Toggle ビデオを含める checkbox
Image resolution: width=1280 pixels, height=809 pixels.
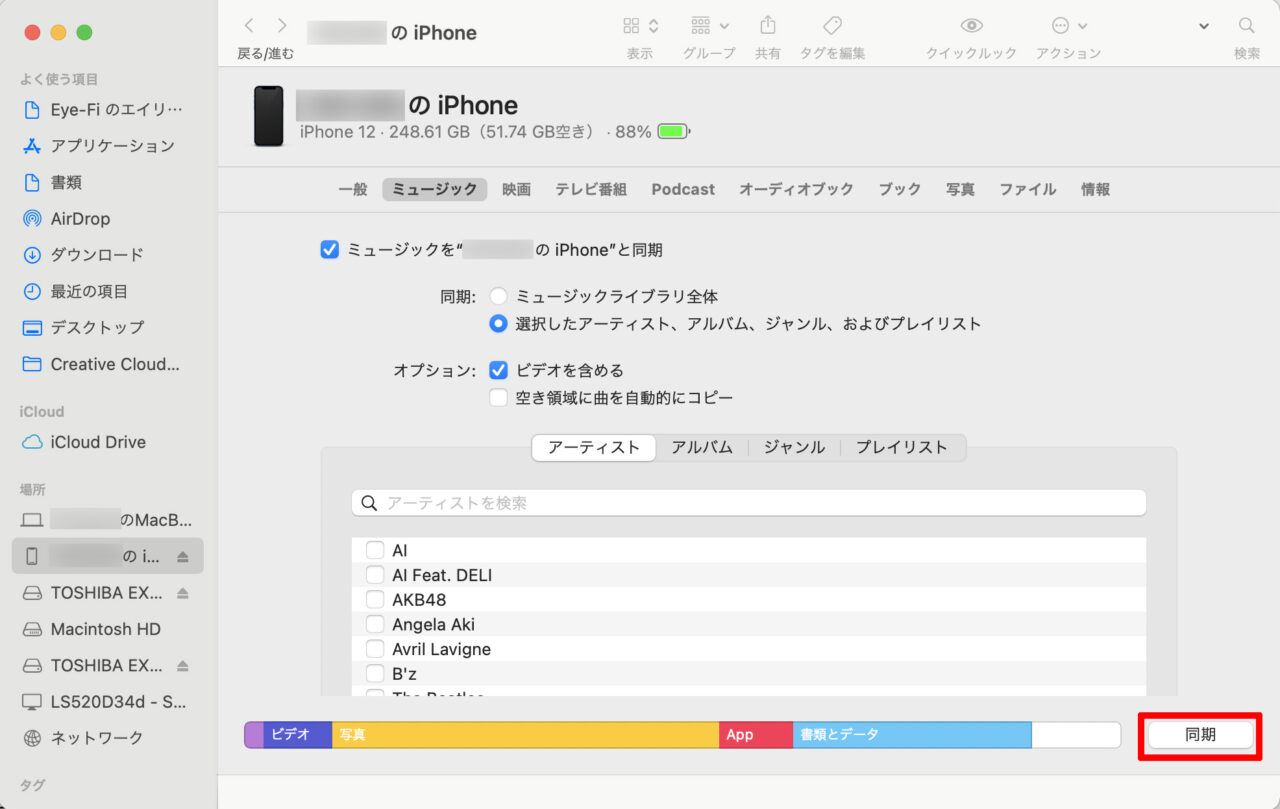[x=498, y=370]
